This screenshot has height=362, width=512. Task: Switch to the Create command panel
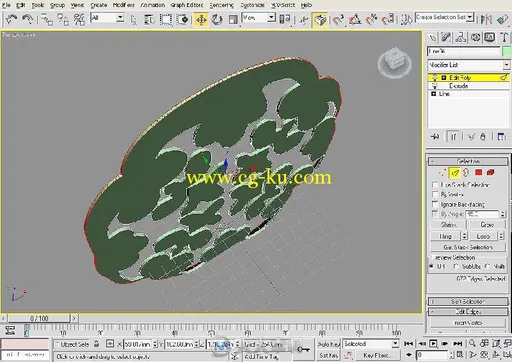coord(432,37)
